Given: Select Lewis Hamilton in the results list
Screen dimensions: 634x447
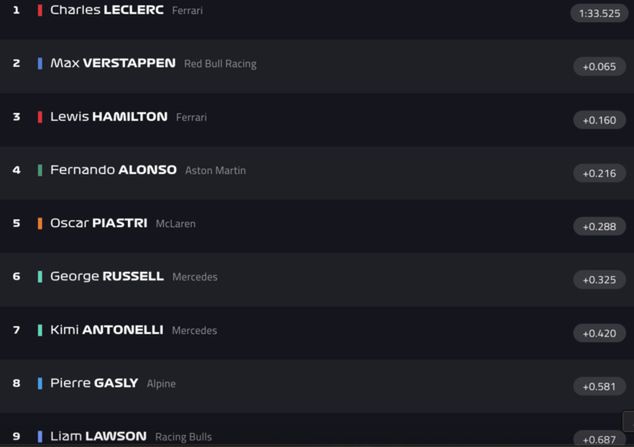Looking at the screenshot, I should click(108, 117).
